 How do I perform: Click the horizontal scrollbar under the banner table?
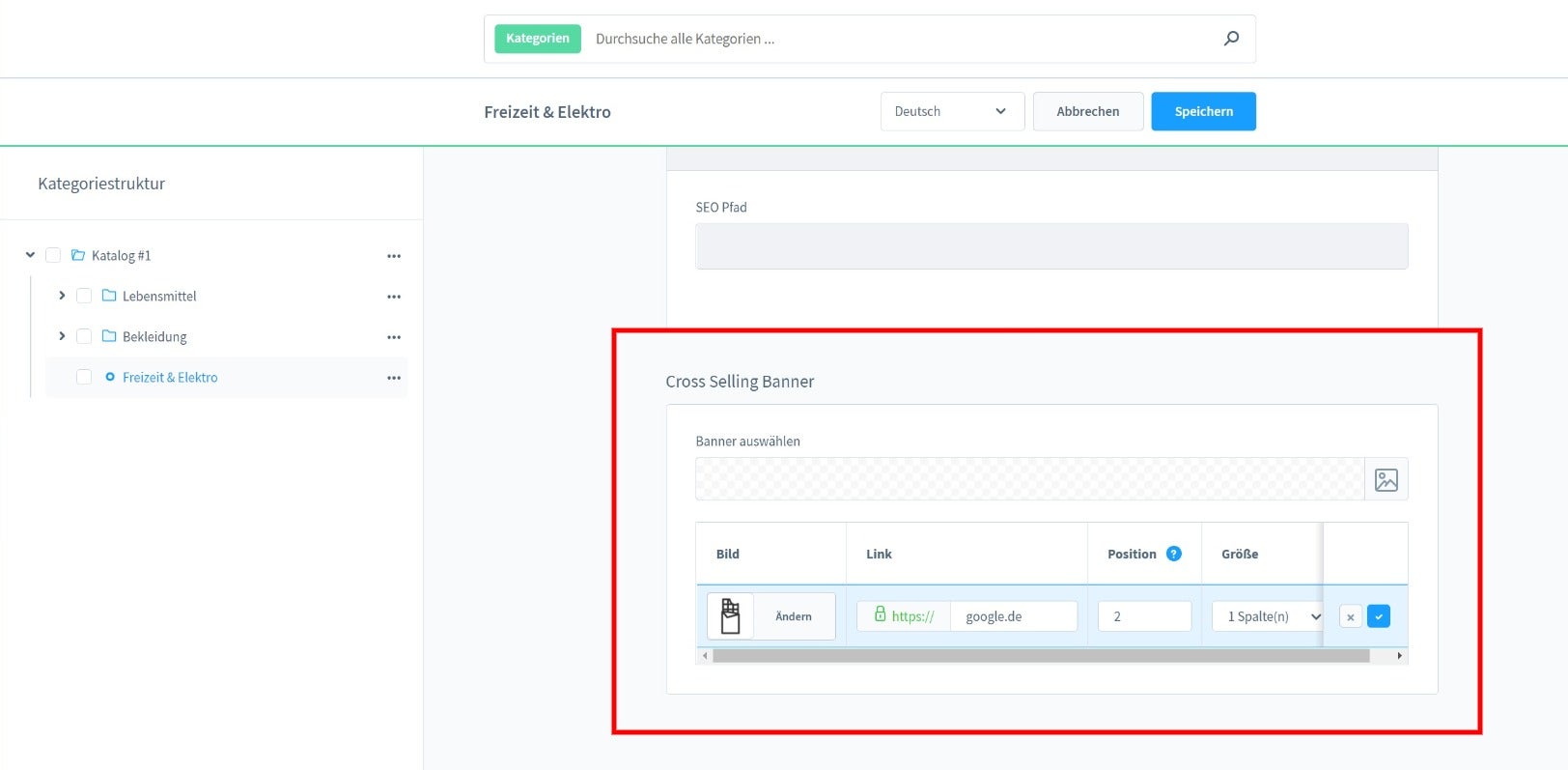[x=1041, y=656]
